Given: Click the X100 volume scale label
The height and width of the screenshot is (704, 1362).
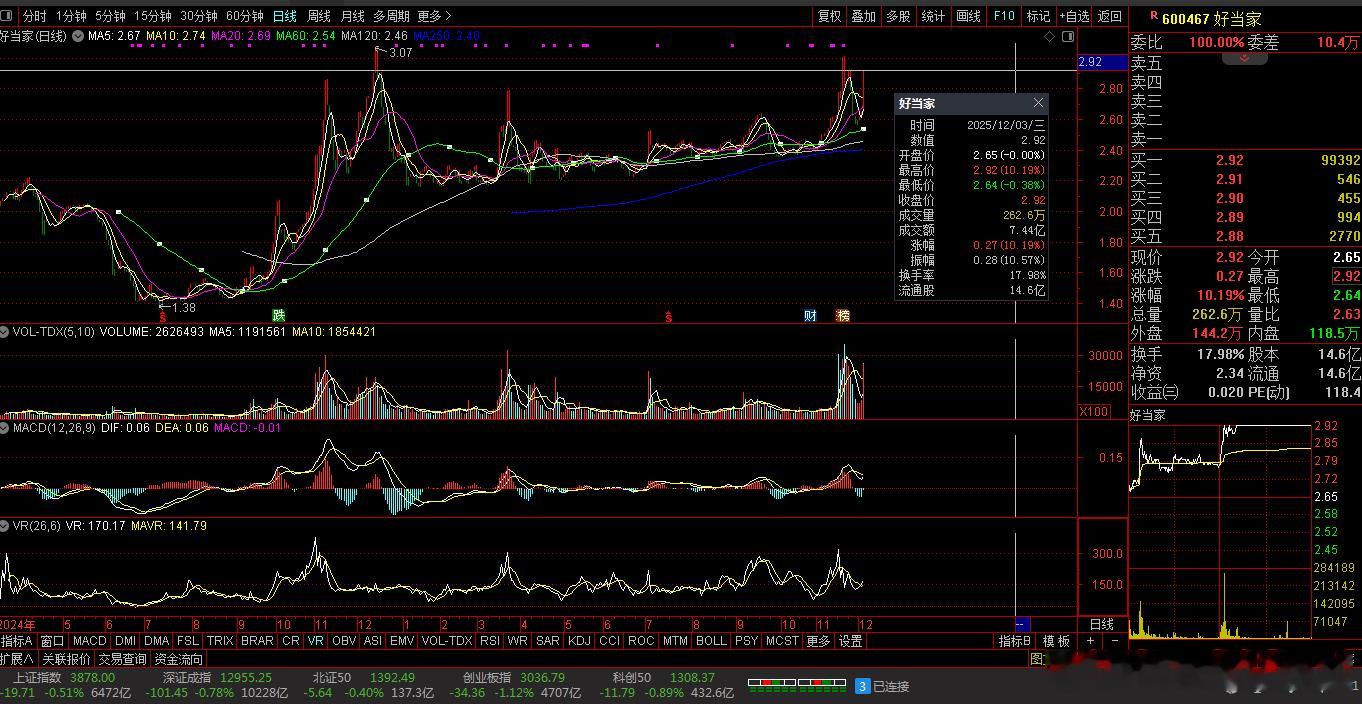Looking at the screenshot, I should tap(1094, 412).
